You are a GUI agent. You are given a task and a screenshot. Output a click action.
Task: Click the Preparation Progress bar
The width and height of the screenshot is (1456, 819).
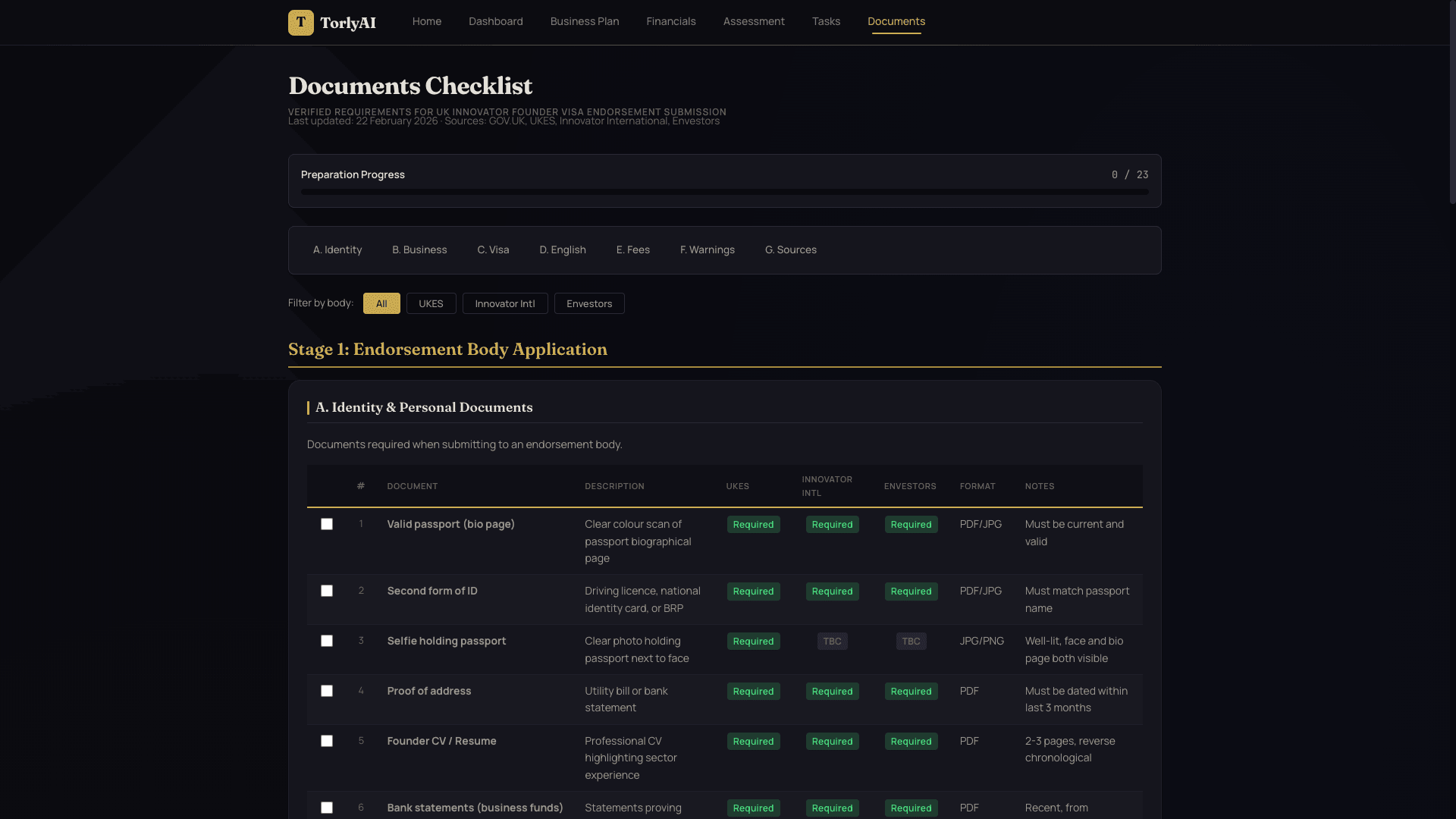point(724,192)
